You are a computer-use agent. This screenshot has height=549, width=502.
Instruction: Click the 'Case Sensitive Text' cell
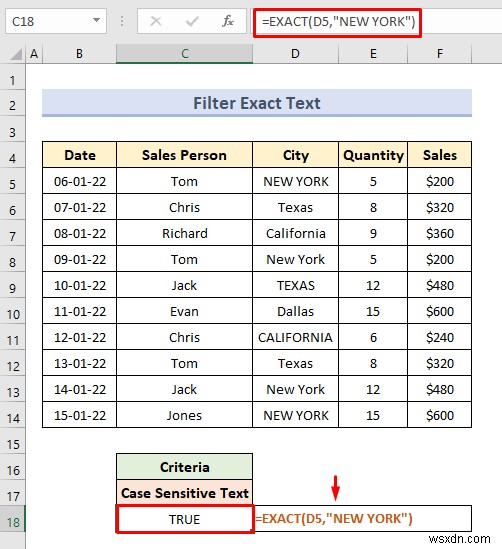[184, 493]
